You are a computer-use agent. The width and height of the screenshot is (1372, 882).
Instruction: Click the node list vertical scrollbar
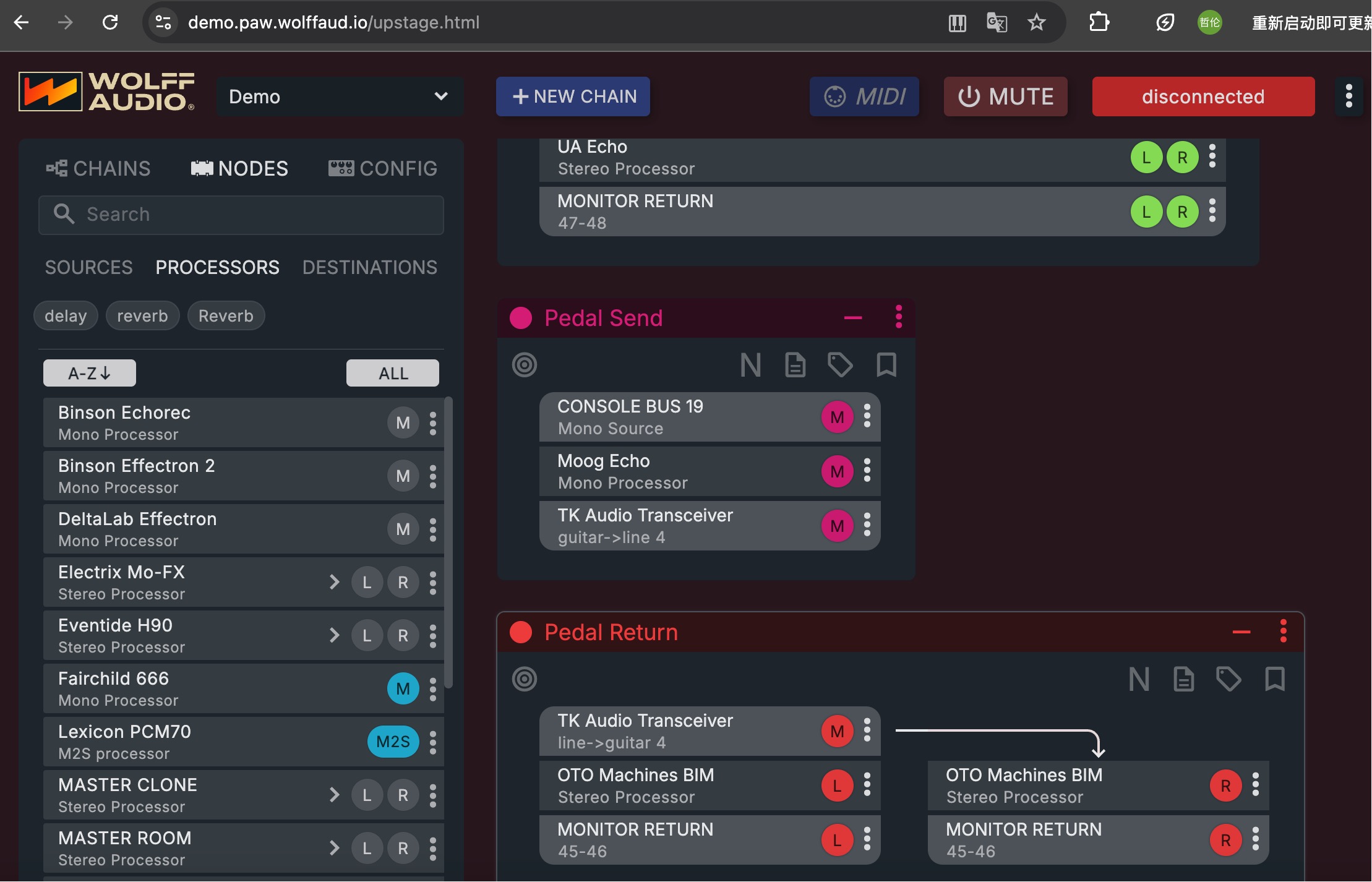click(x=448, y=542)
